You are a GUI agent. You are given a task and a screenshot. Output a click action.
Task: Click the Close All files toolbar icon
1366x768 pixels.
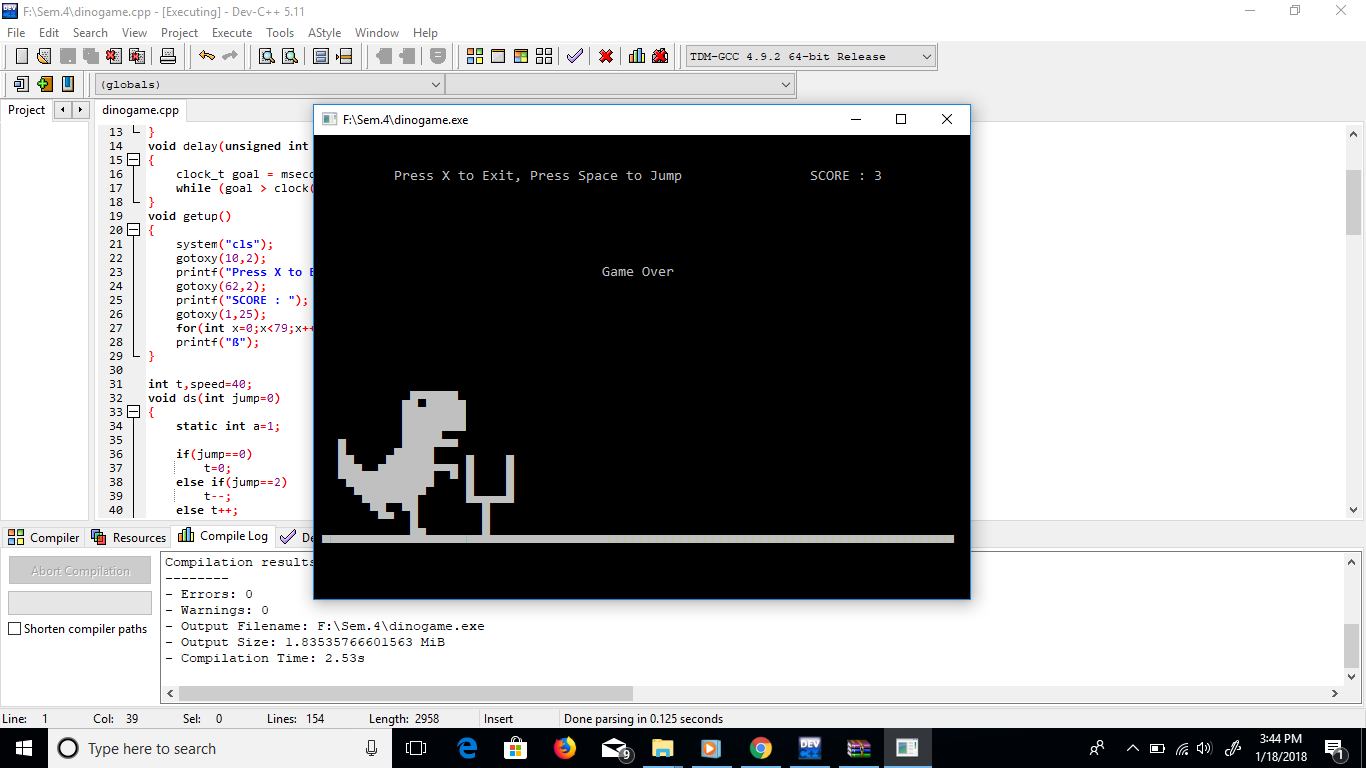[x=137, y=56]
